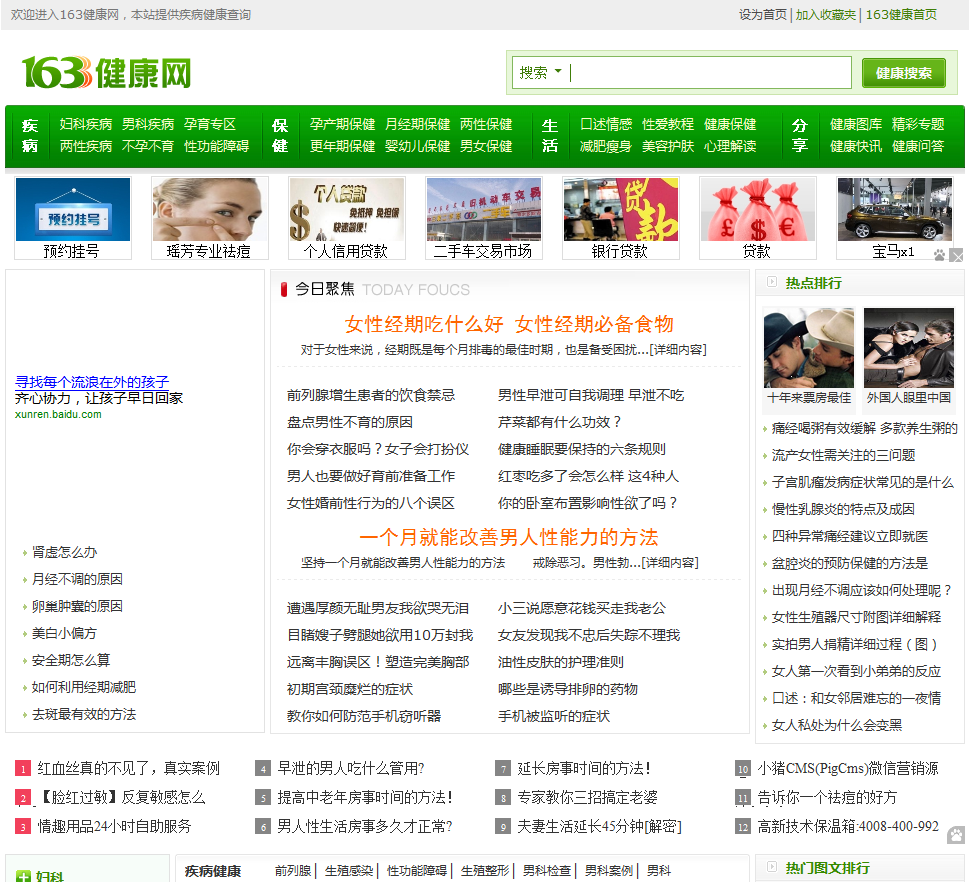Open headline 一个月就能改善男人性能力的方法
The height and width of the screenshot is (882, 970).
click(509, 537)
